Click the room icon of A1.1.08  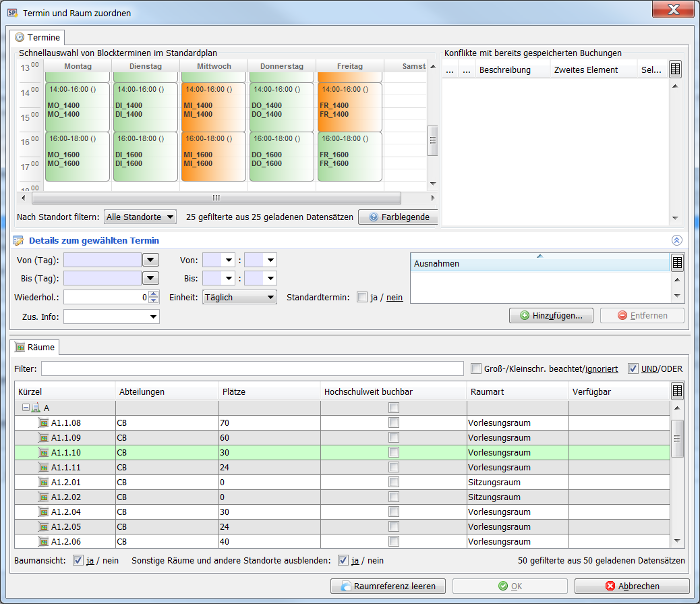click(x=43, y=423)
